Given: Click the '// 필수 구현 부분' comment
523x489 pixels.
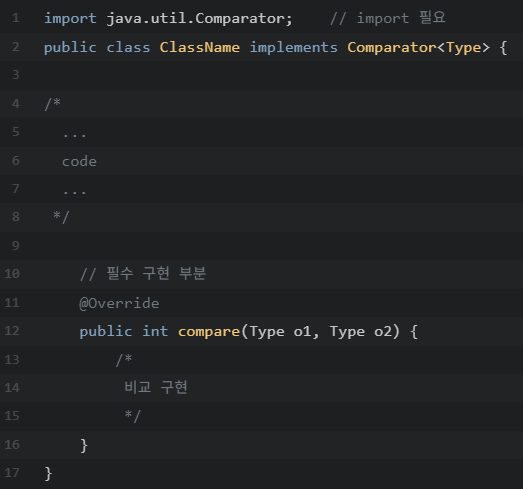Looking at the screenshot, I should 143,274.
